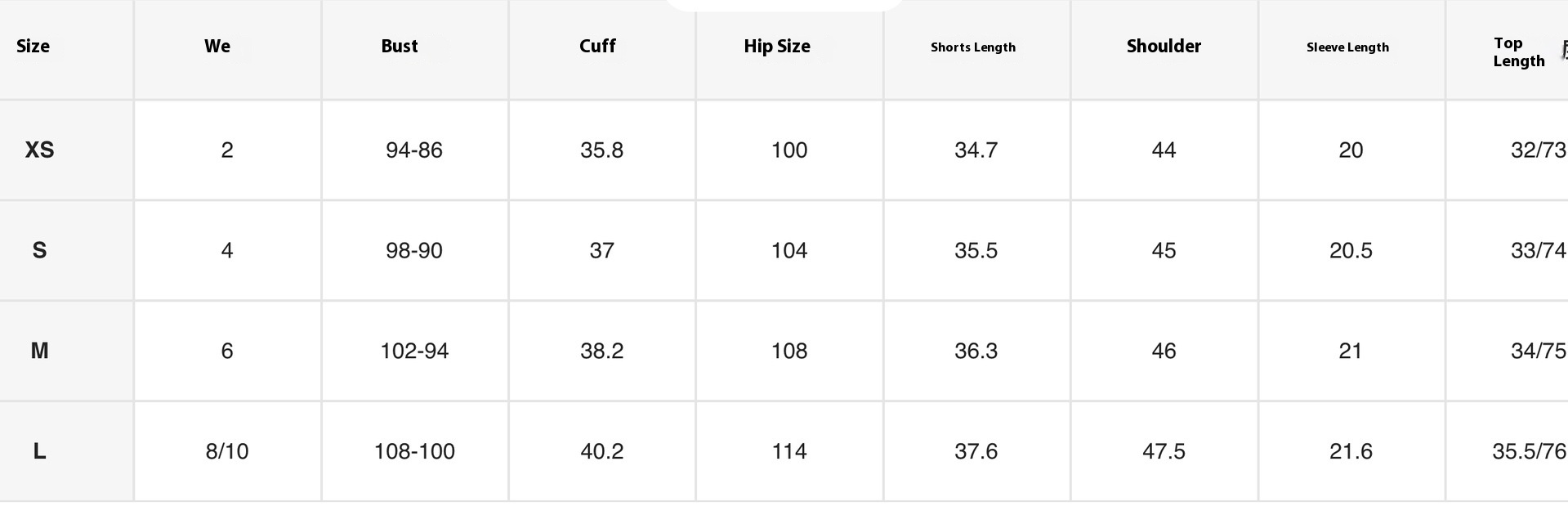Viewport: 1568px width, 515px height.
Task: Click the S shorts length value 35.5
Action: pos(976,251)
